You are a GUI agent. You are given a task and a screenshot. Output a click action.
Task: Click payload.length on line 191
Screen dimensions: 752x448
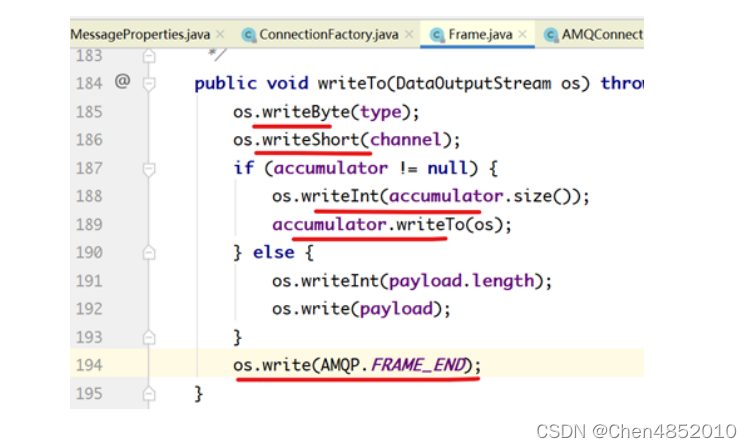click(461, 281)
